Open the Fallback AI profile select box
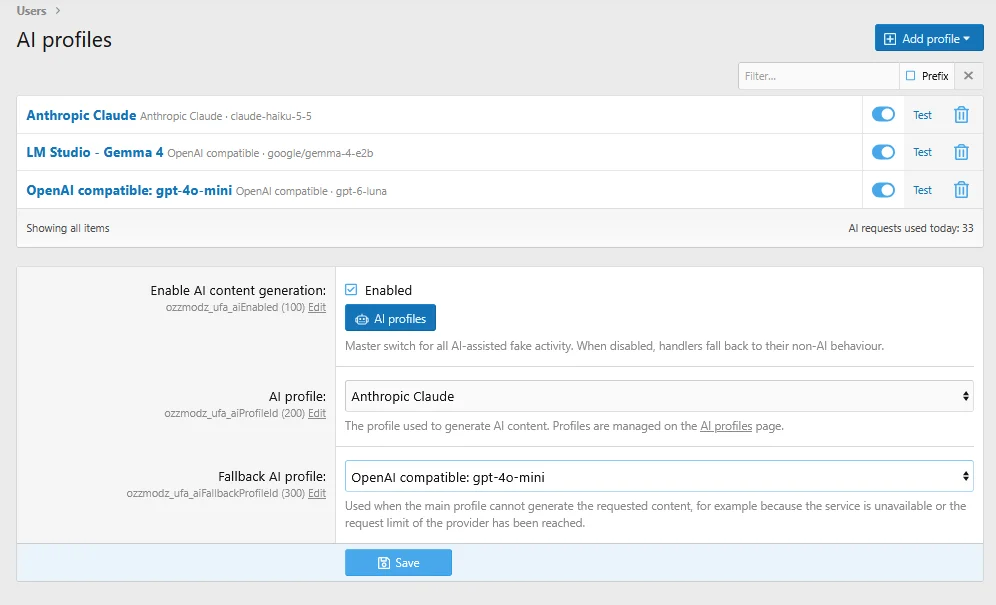The image size is (996, 605). click(x=659, y=477)
